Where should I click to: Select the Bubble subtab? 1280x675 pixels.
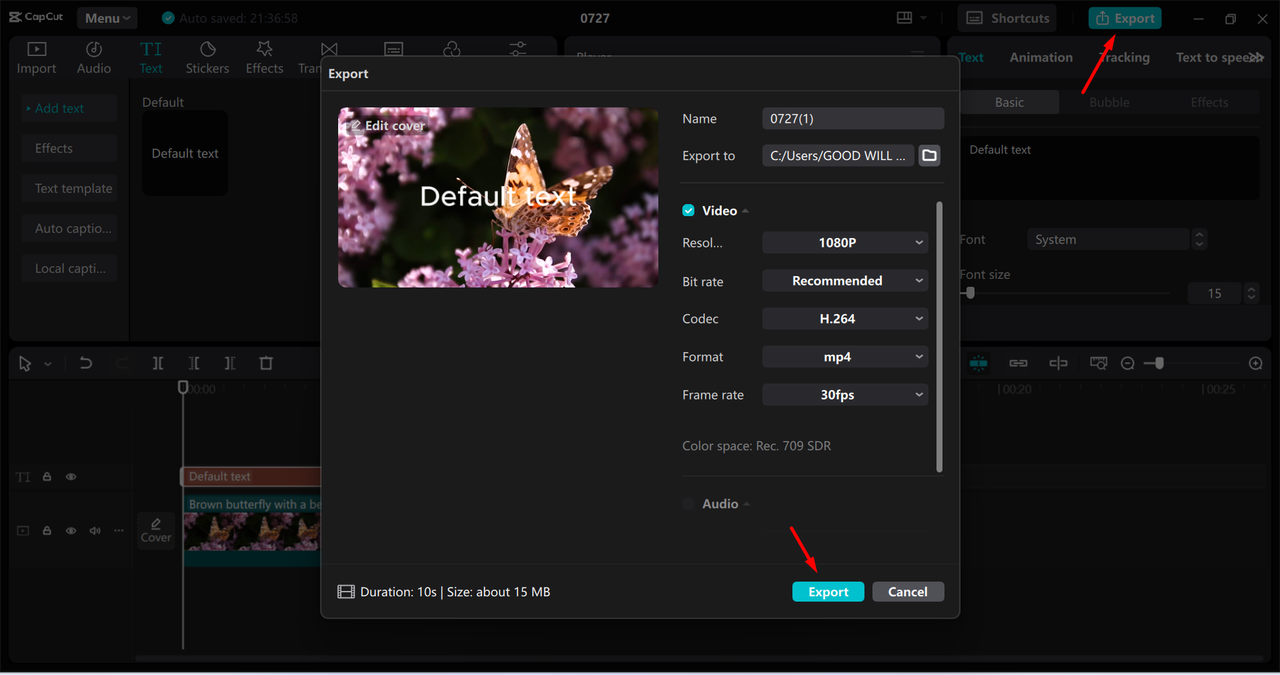pos(1109,102)
